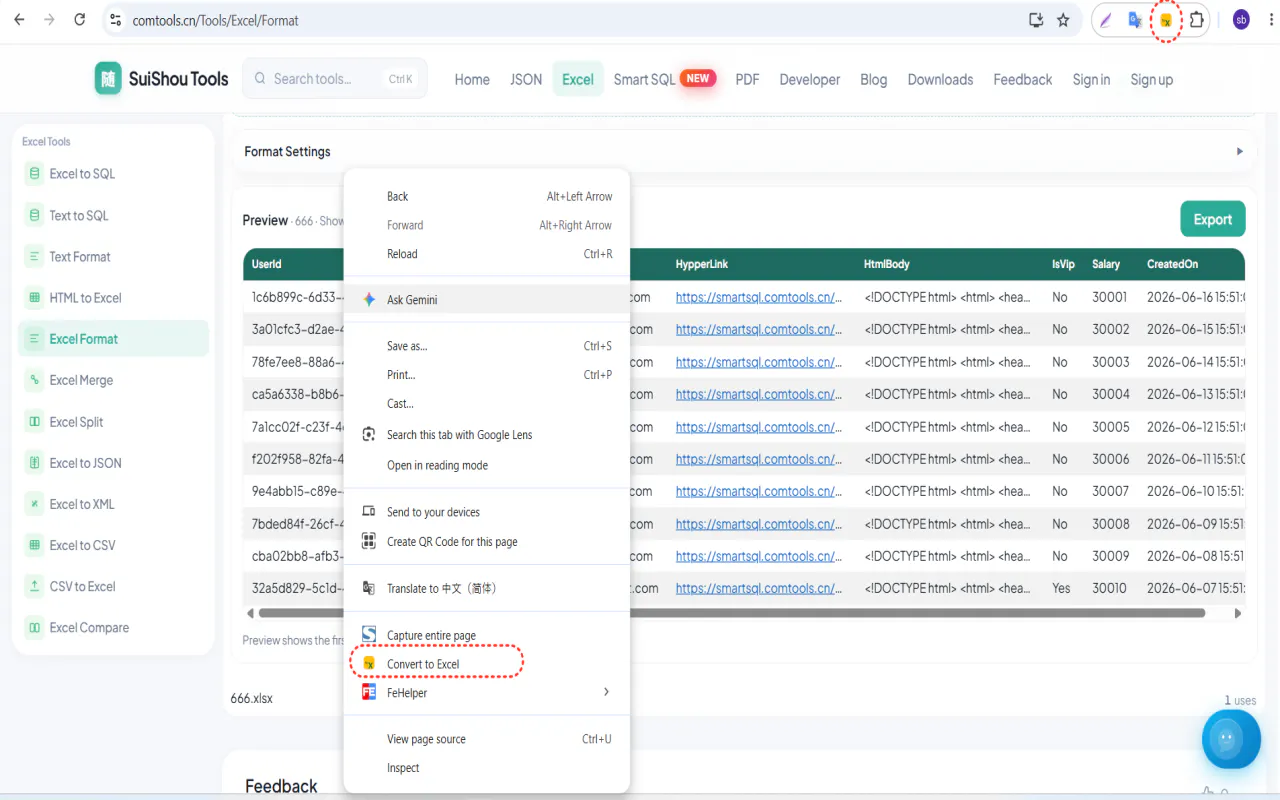
Task: Select Cast... in the context menu
Action: pos(487,404)
